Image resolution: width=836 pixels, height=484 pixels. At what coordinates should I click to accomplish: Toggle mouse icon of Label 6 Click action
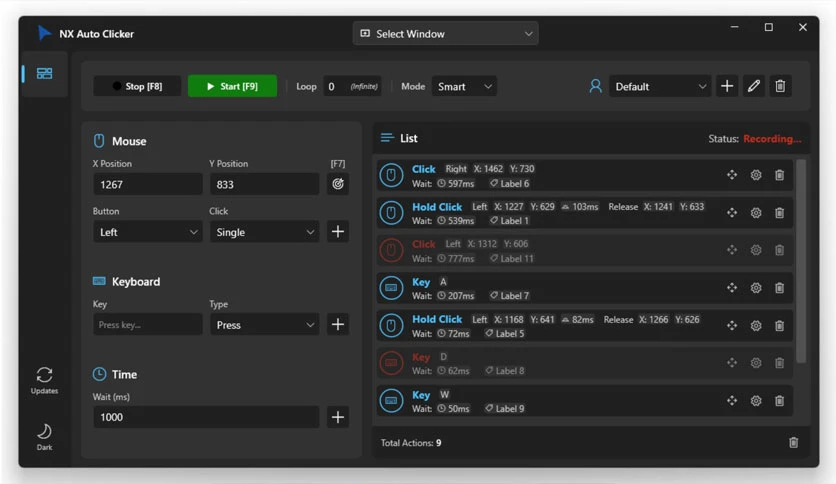391,175
